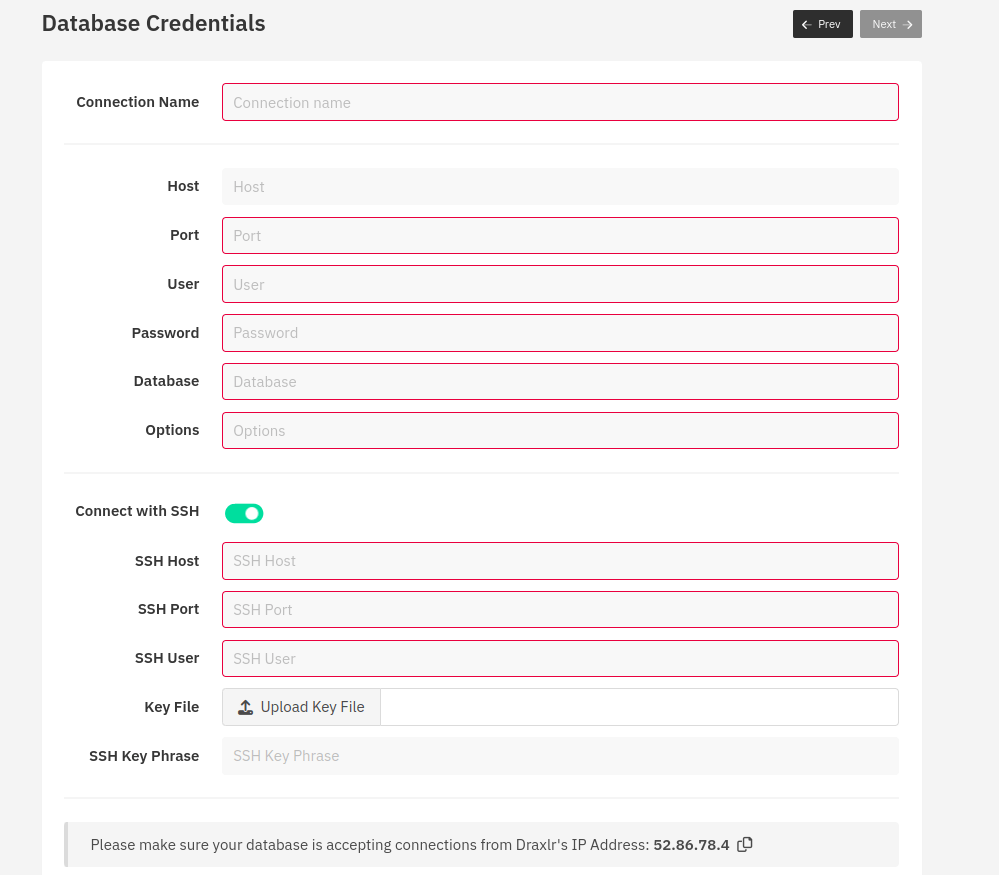Click the Connect with SSH label

[x=137, y=511]
